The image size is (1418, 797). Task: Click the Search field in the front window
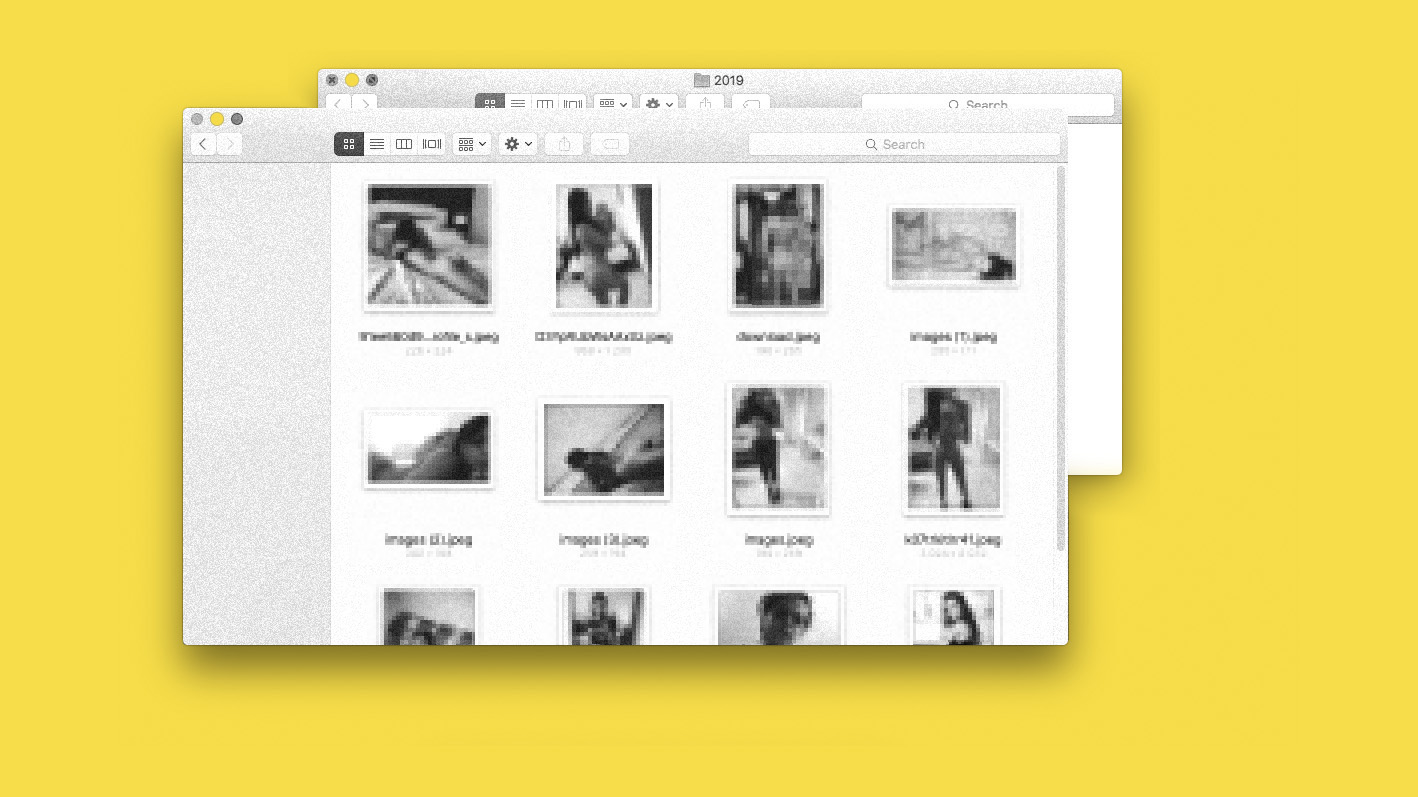point(904,144)
